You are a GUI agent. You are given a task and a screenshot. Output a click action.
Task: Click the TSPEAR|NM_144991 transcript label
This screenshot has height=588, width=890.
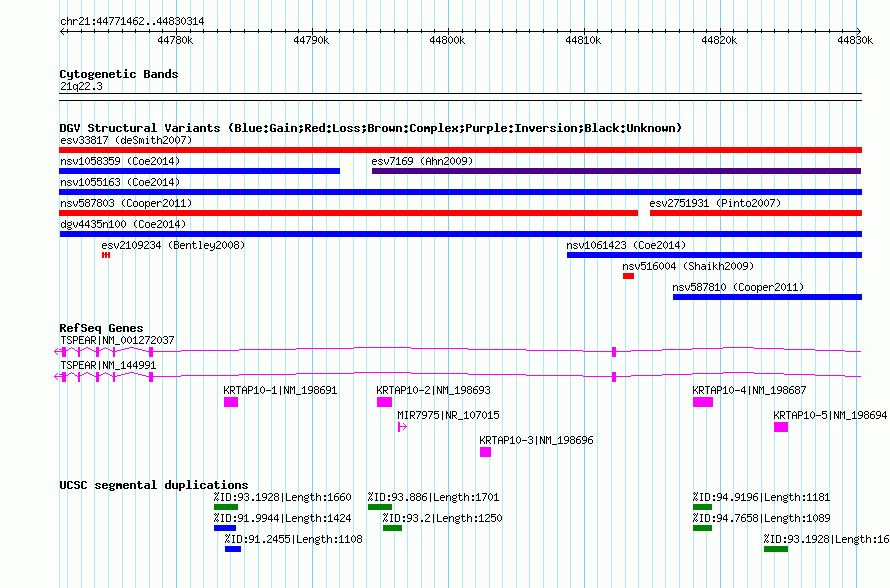pos(108,365)
